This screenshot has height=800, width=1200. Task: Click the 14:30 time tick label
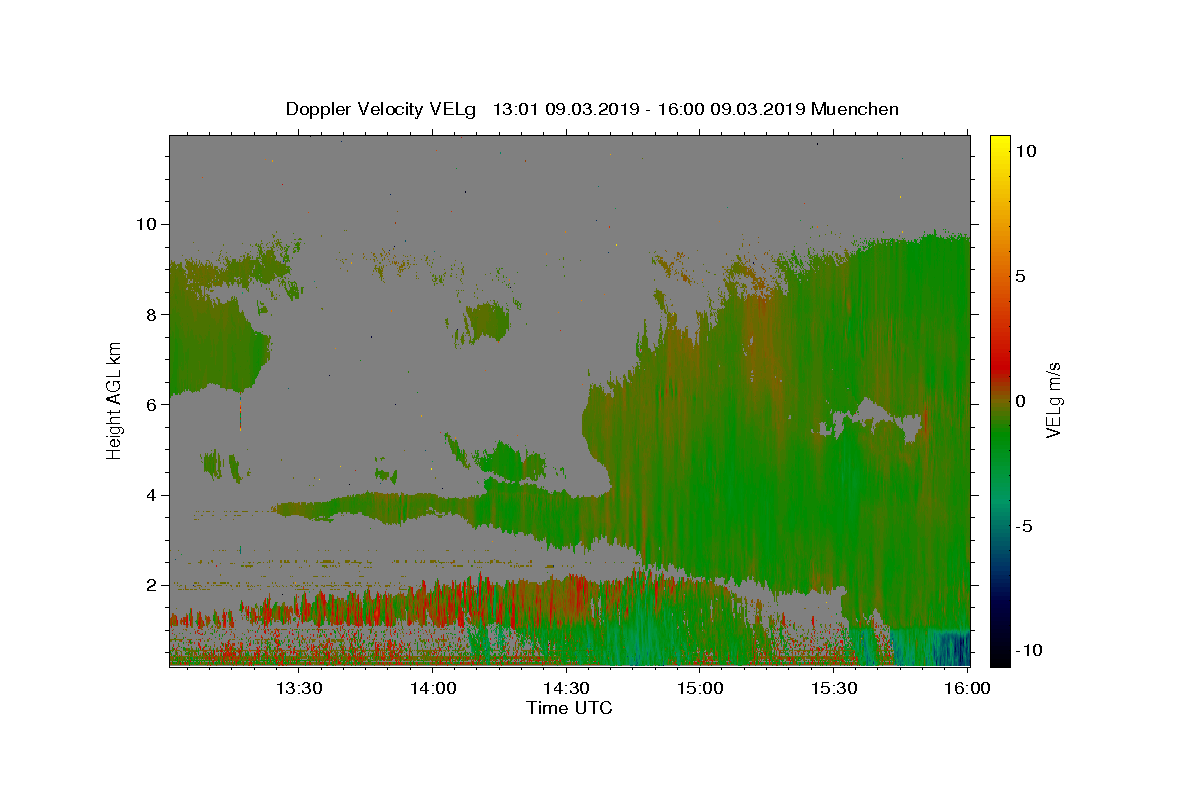(567, 688)
